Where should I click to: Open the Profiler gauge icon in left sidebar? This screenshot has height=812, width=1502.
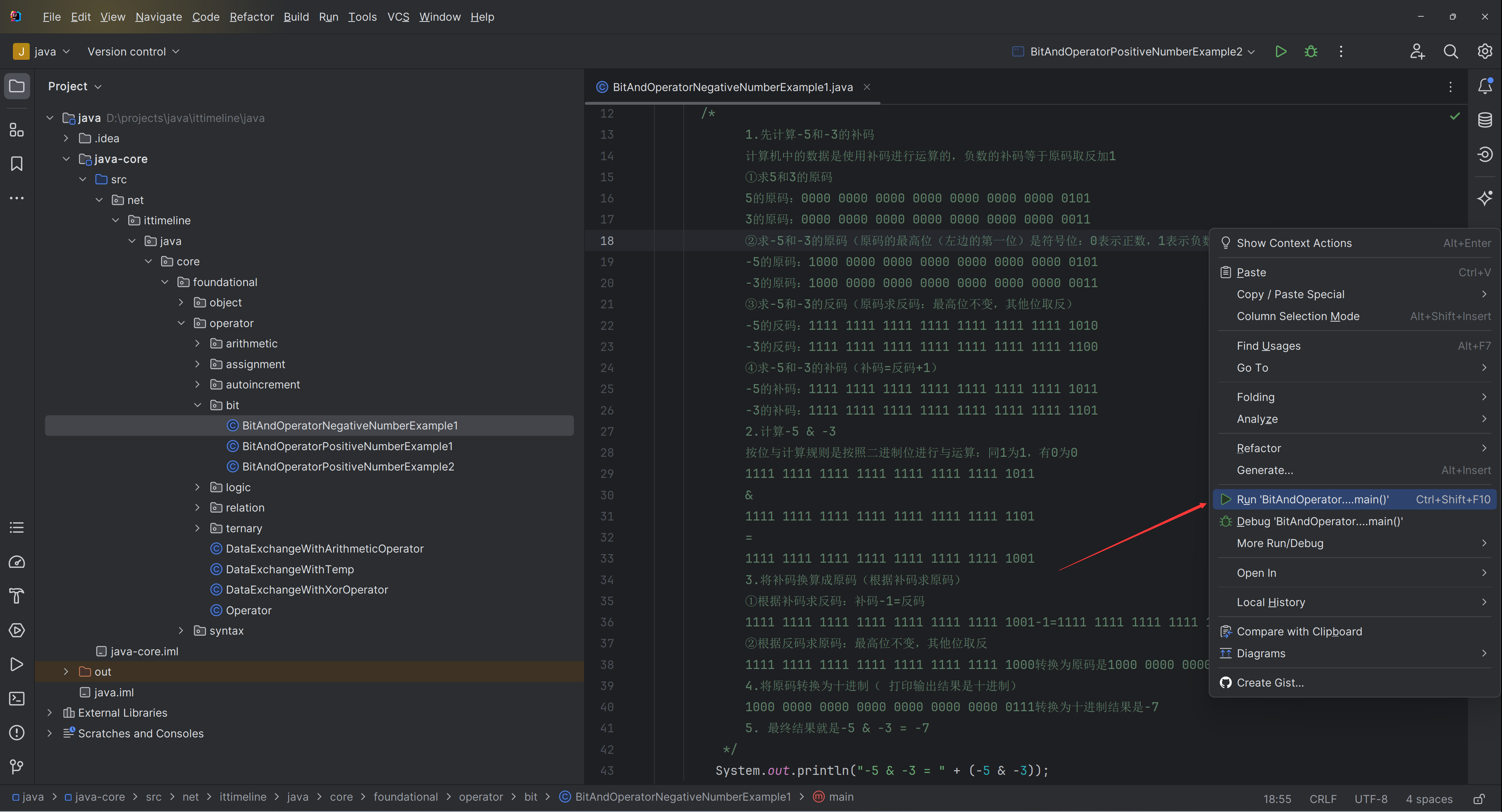click(x=17, y=562)
